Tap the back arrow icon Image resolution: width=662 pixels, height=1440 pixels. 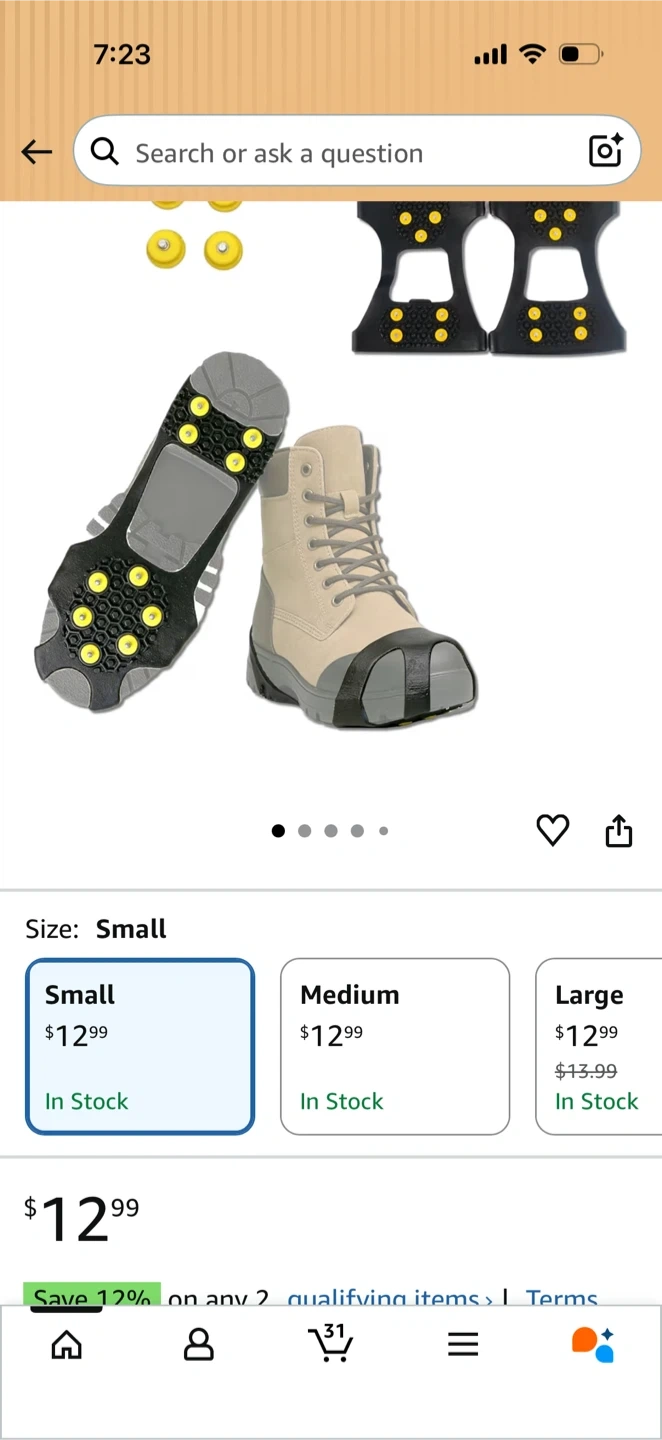coord(37,152)
